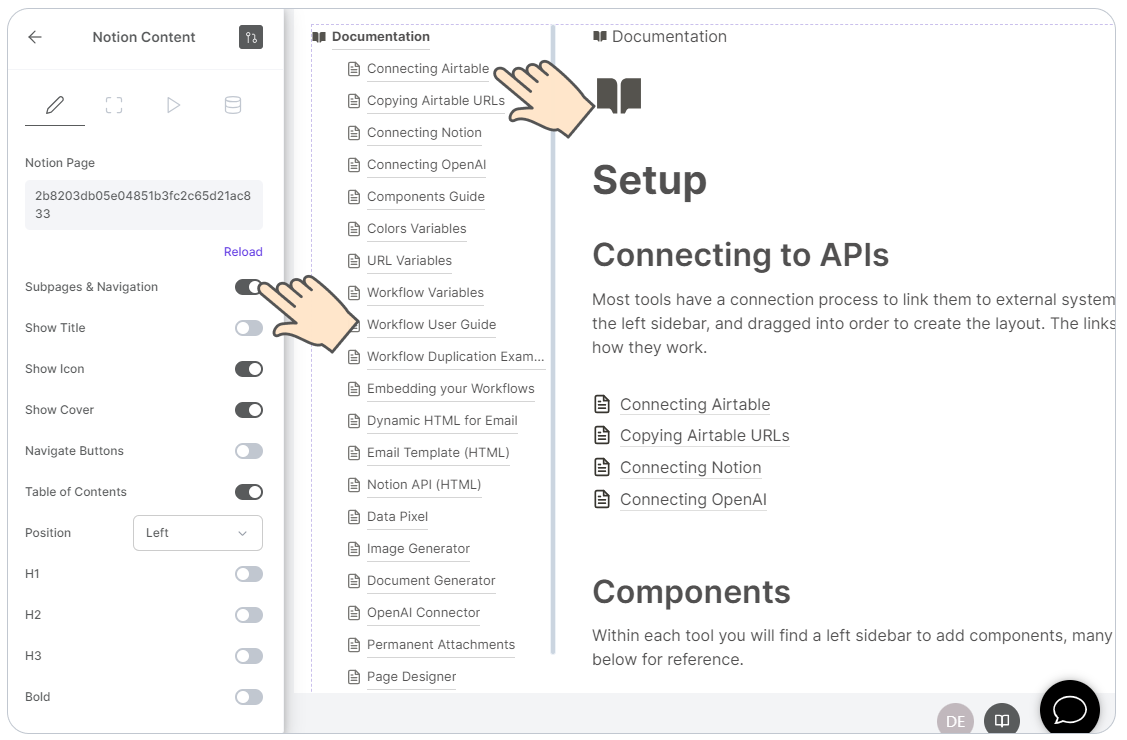This screenshot has height=740, width=1127.
Task: Click page icon next to Colors Variables
Action: tap(354, 229)
